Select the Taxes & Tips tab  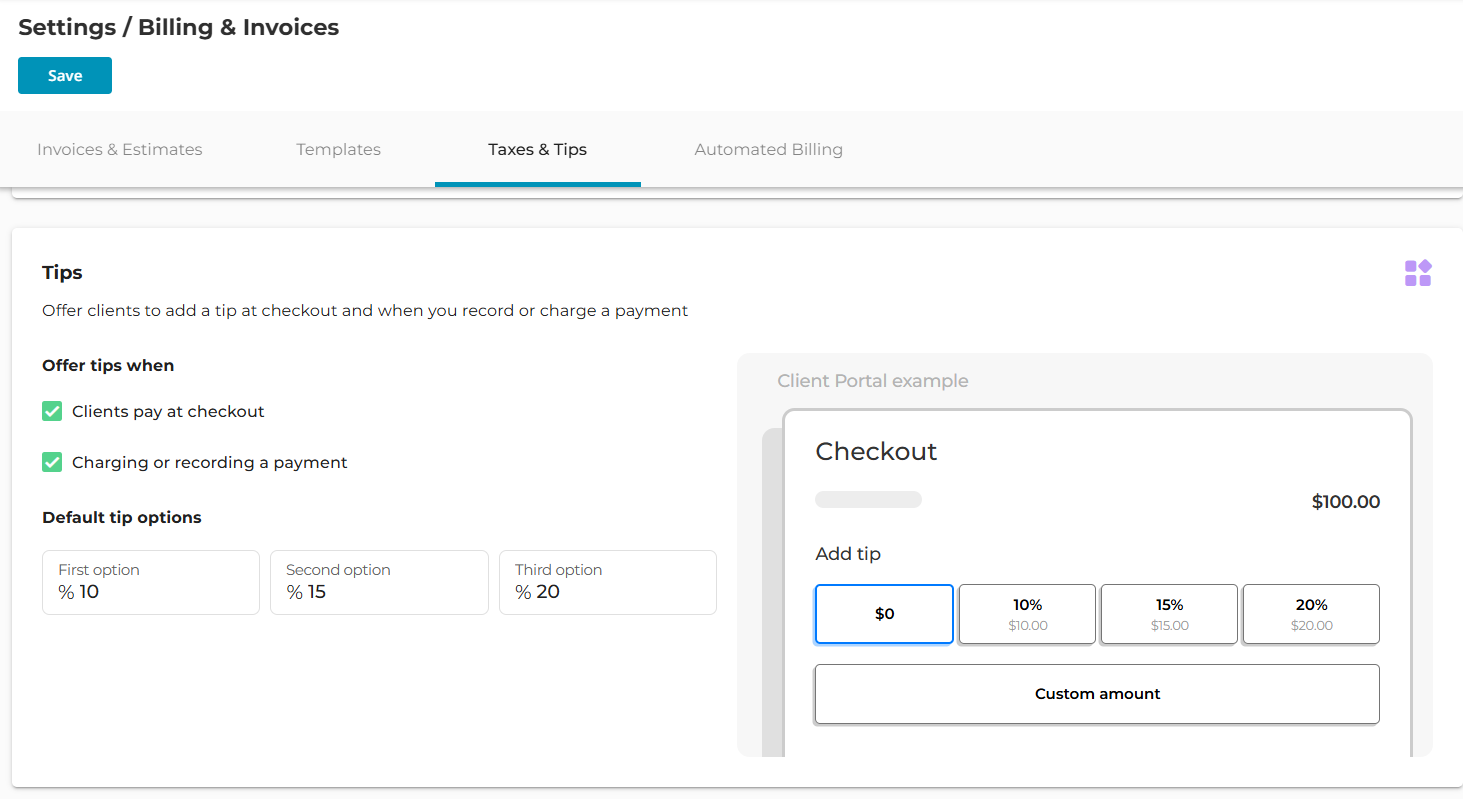click(x=537, y=150)
